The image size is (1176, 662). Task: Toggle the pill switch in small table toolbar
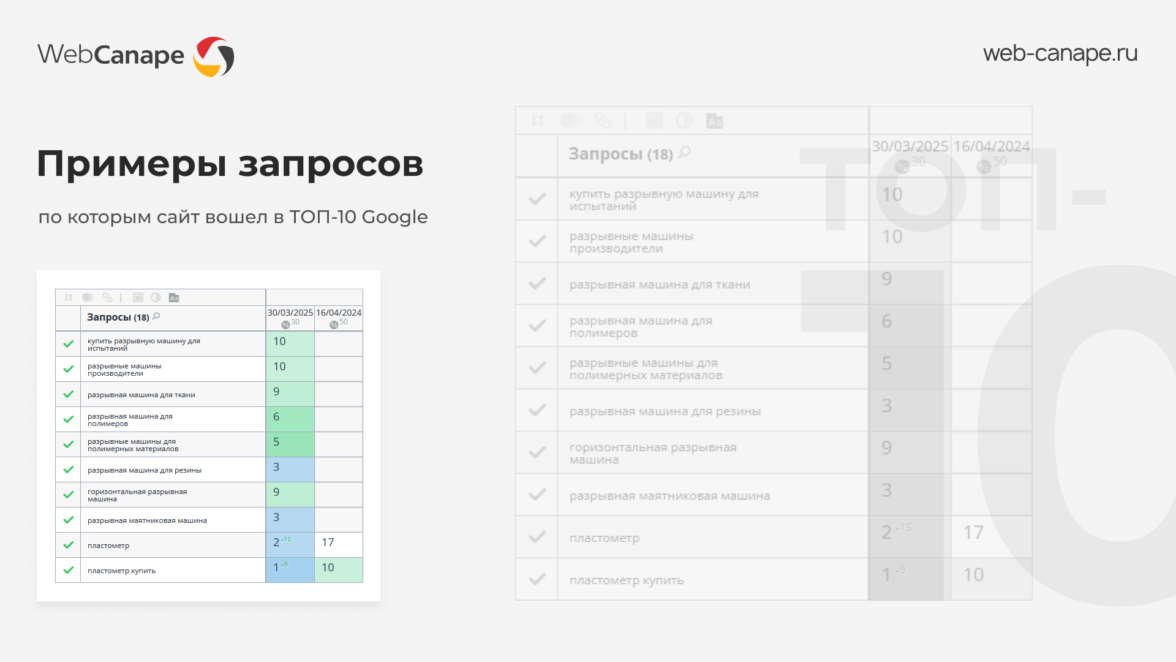(88, 298)
